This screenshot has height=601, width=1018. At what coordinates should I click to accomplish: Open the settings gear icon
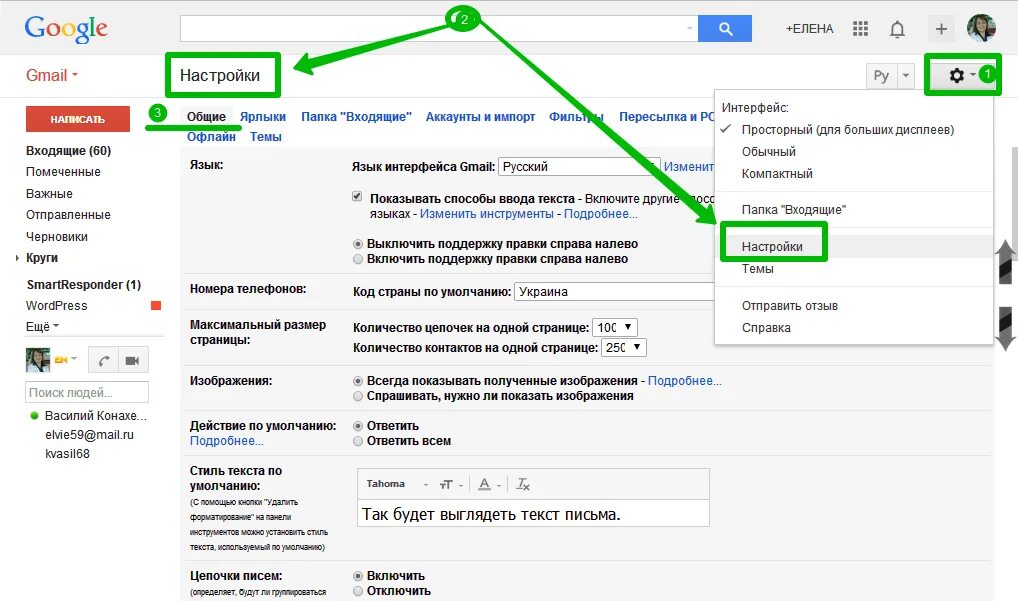956,75
